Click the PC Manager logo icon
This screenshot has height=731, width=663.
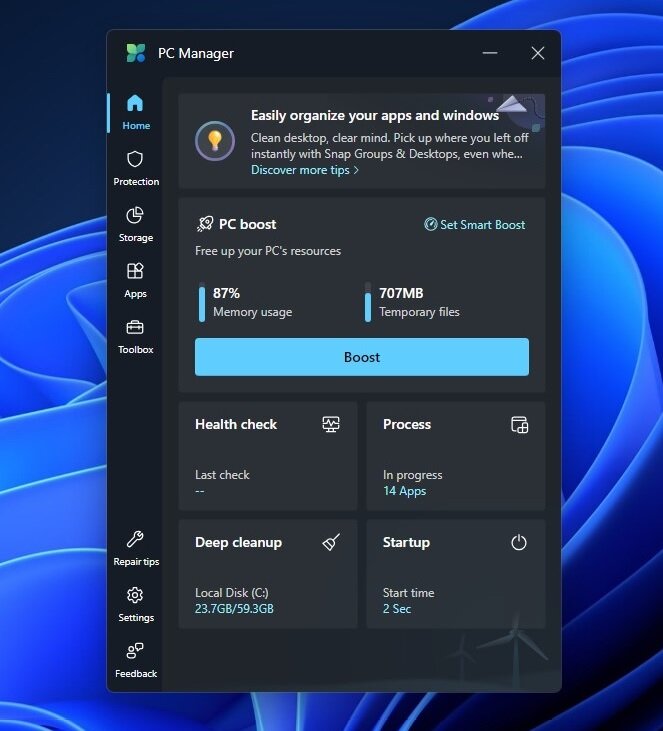pyautogui.click(x=136, y=53)
